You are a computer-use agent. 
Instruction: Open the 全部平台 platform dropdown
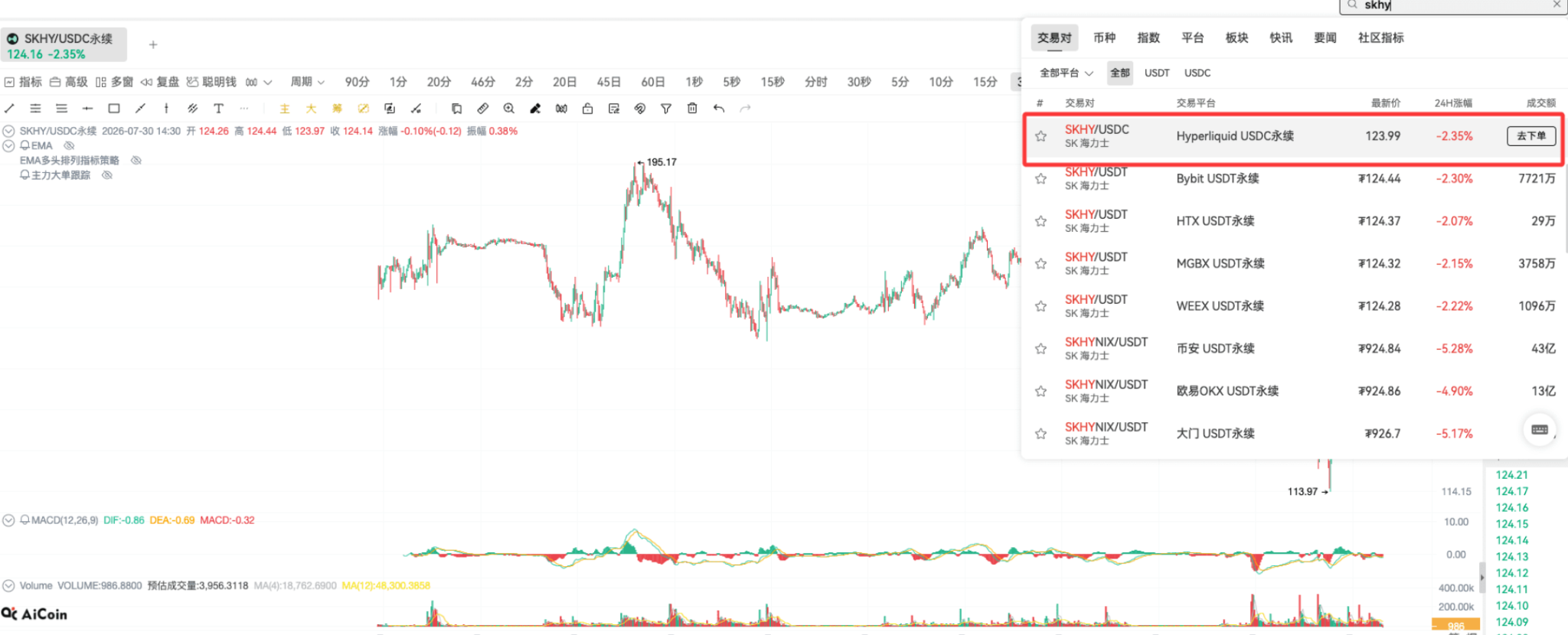(1067, 73)
